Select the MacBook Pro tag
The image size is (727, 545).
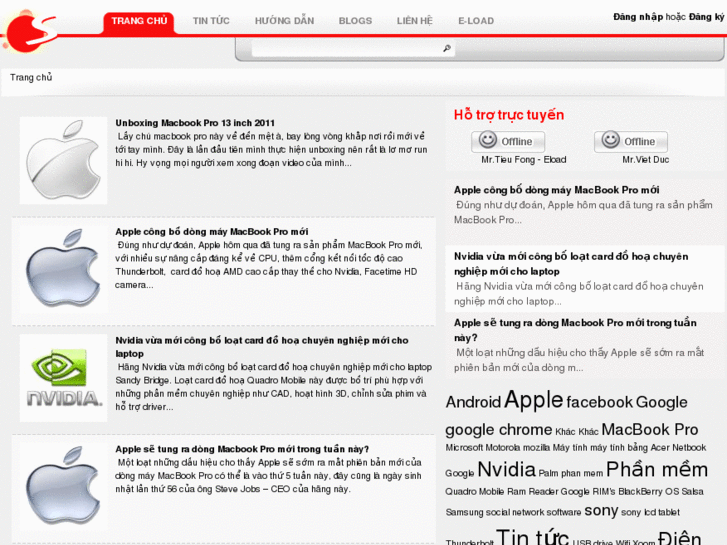click(650, 430)
